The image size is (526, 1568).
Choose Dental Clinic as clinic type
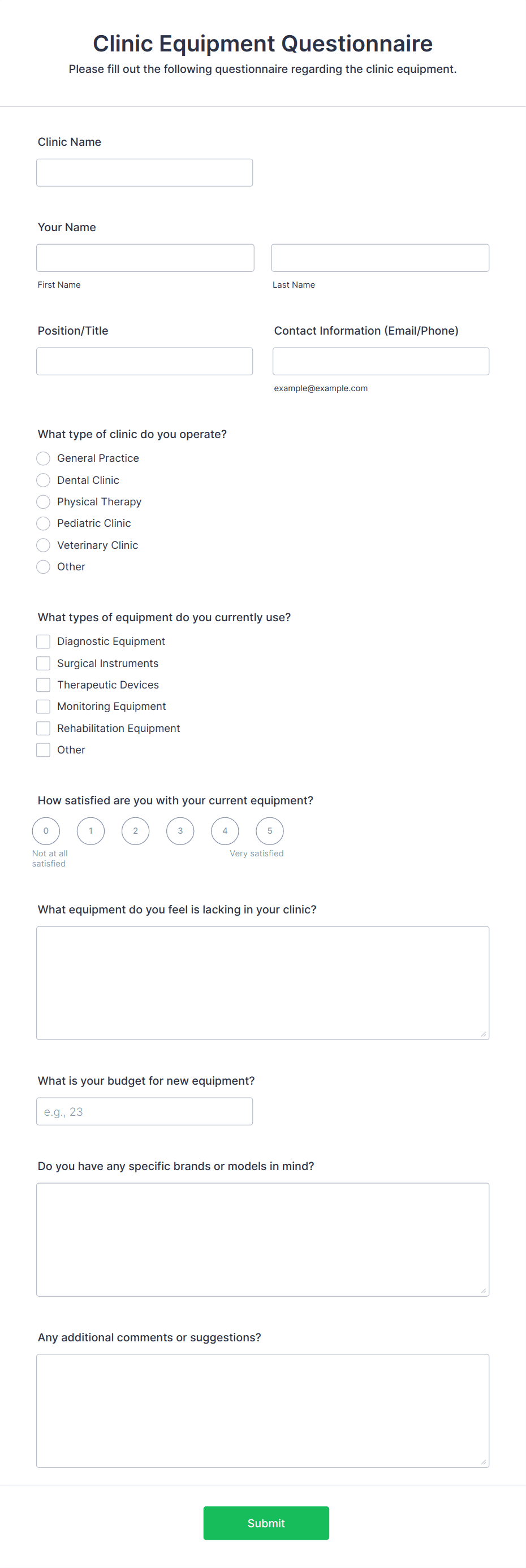[x=43, y=480]
